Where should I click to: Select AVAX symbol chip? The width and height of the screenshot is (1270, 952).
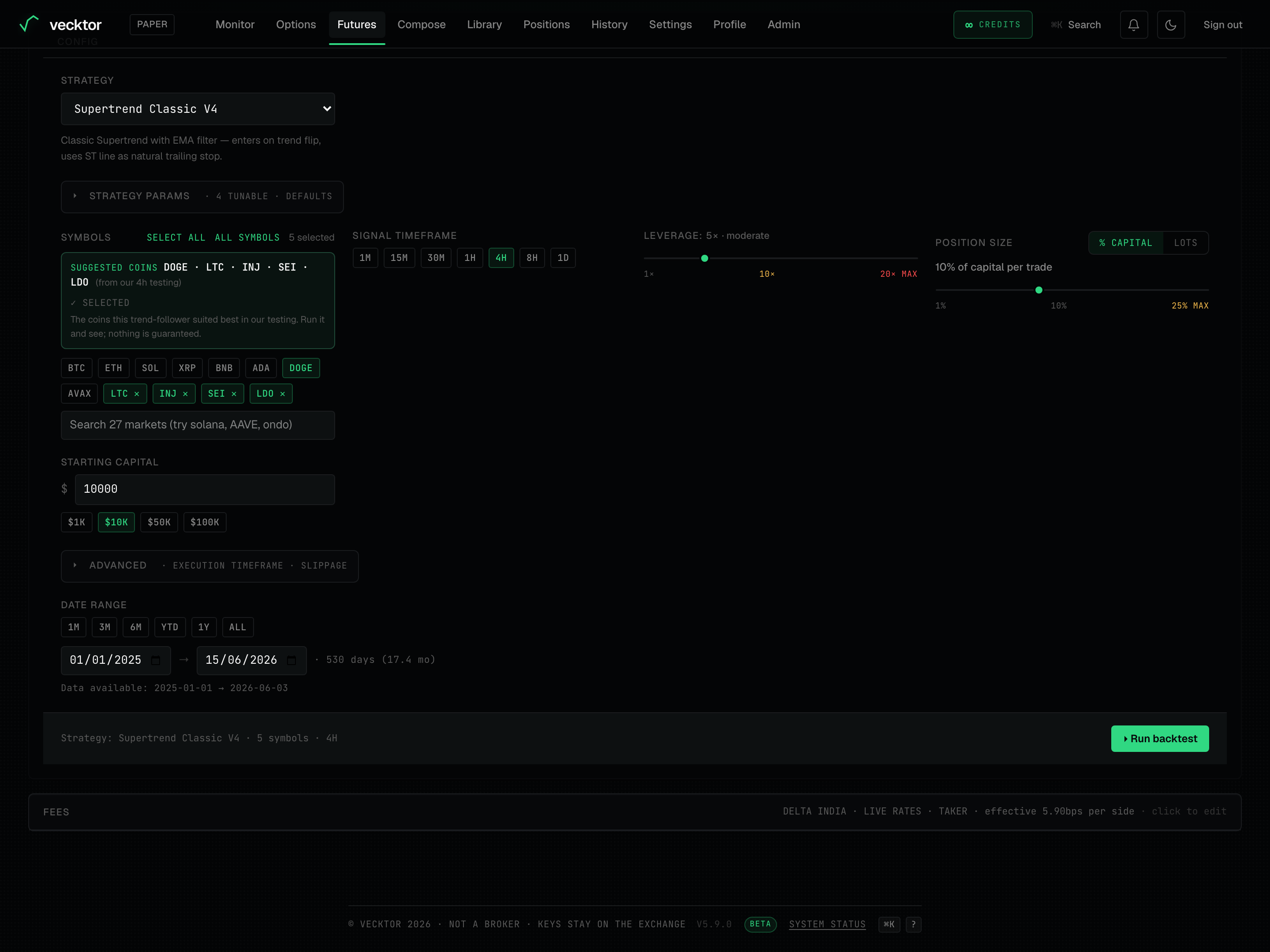tap(79, 394)
